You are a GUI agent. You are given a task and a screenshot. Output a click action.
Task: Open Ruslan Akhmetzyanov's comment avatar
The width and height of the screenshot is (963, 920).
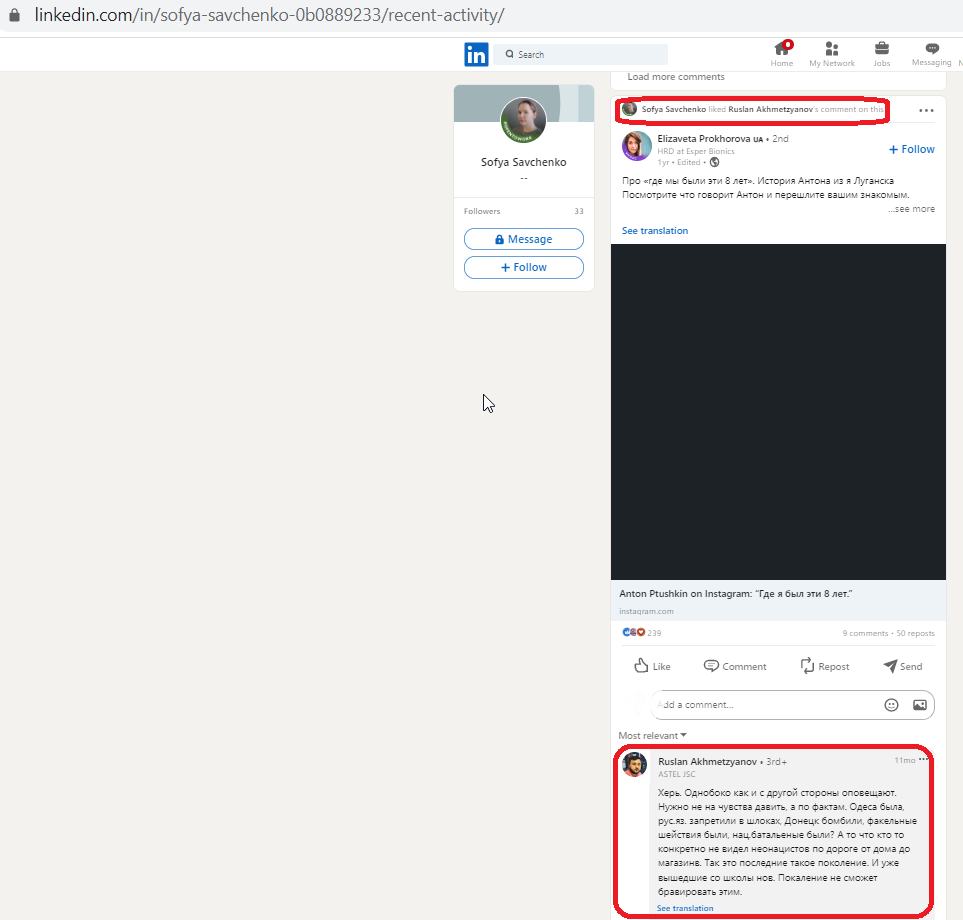[x=634, y=765]
